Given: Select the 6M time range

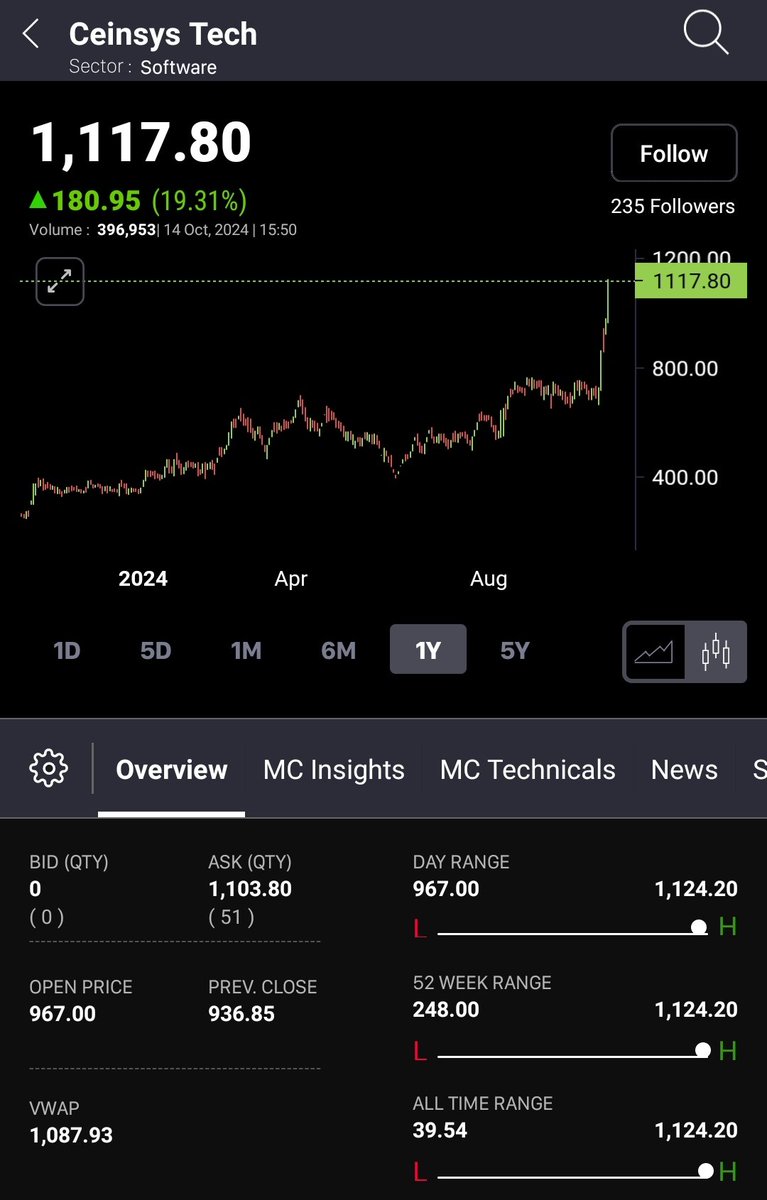Looking at the screenshot, I should (338, 651).
